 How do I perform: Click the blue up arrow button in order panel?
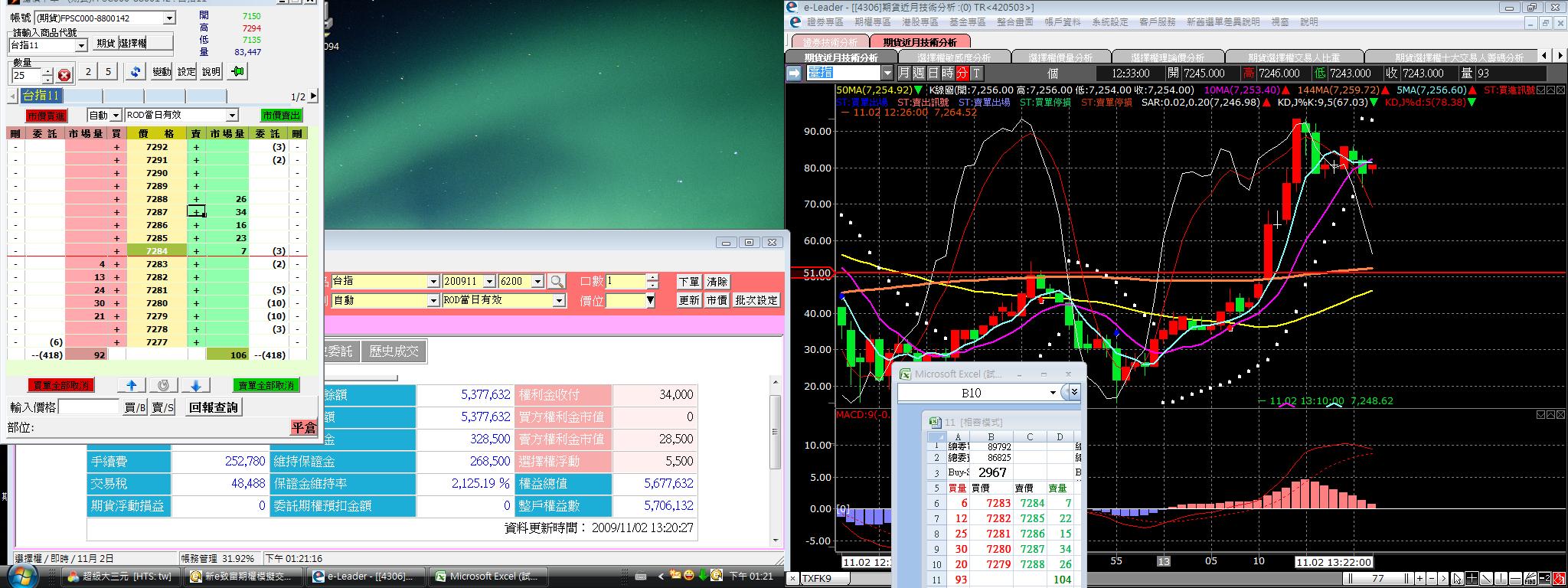[x=131, y=385]
